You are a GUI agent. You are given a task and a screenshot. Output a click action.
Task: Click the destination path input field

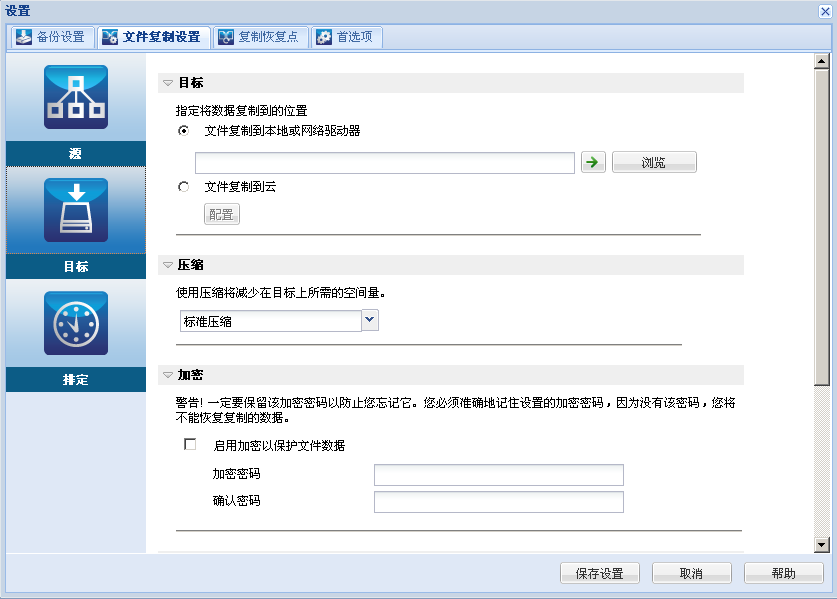pos(385,163)
